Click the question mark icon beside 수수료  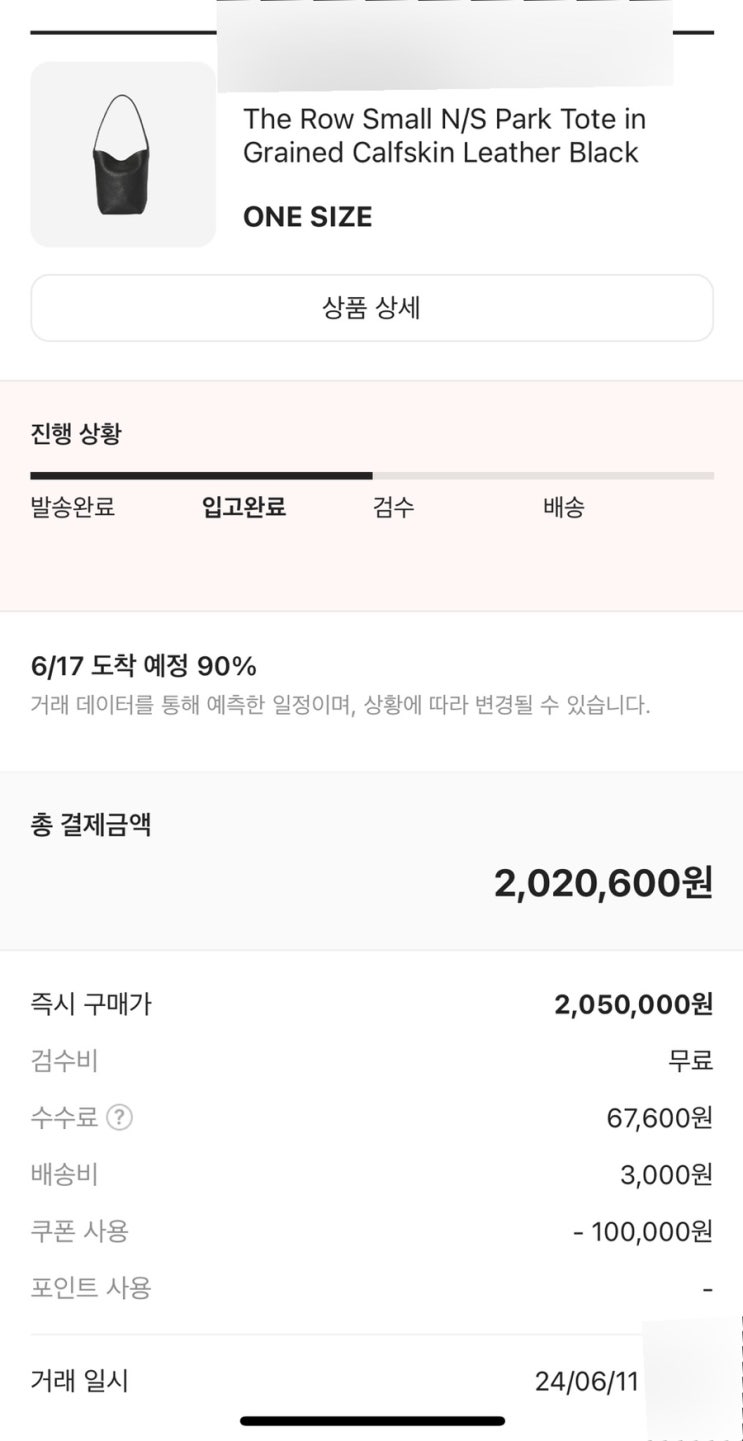(119, 1117)
